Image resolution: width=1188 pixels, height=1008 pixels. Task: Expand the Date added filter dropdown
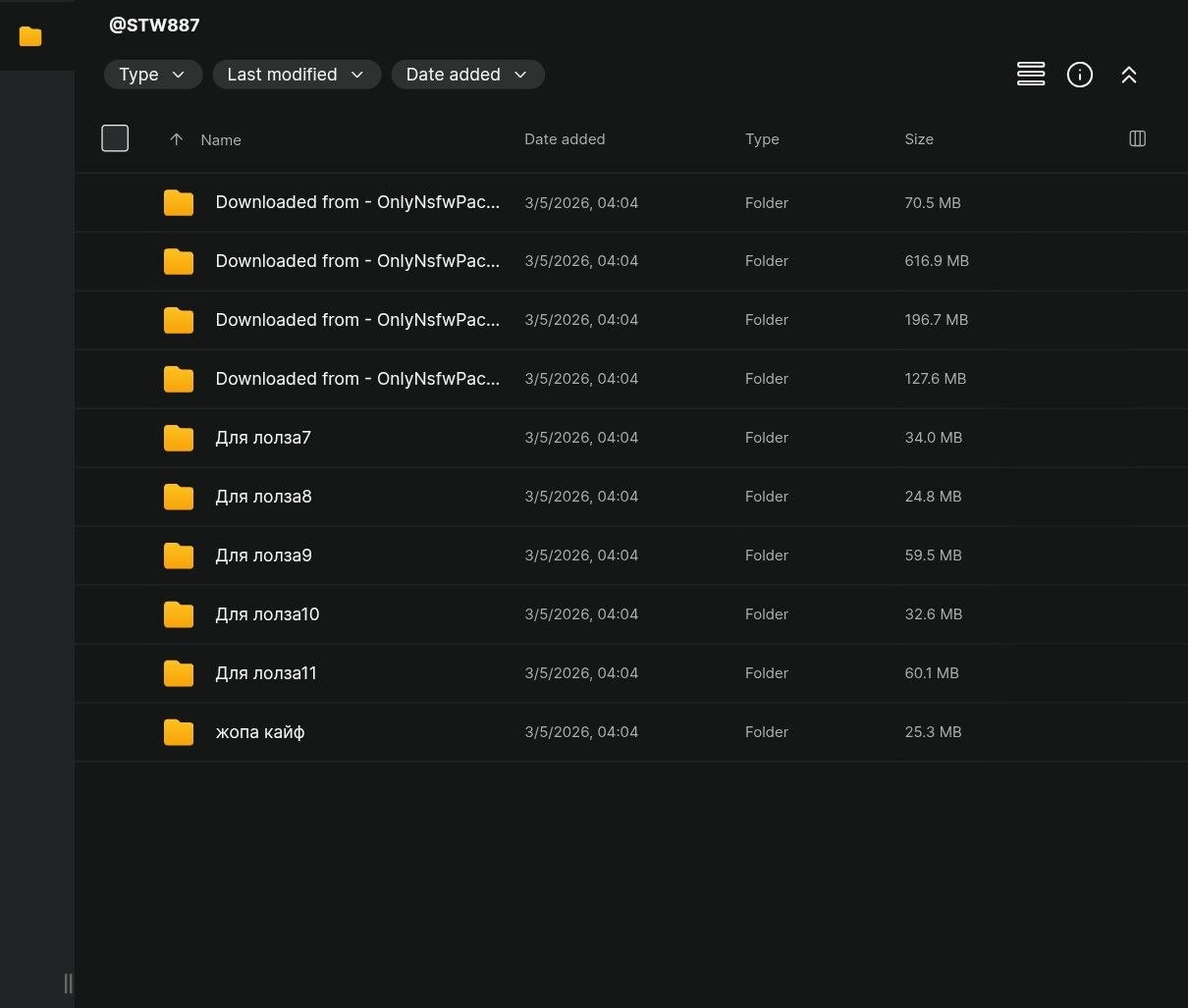(x=466, y=75)
